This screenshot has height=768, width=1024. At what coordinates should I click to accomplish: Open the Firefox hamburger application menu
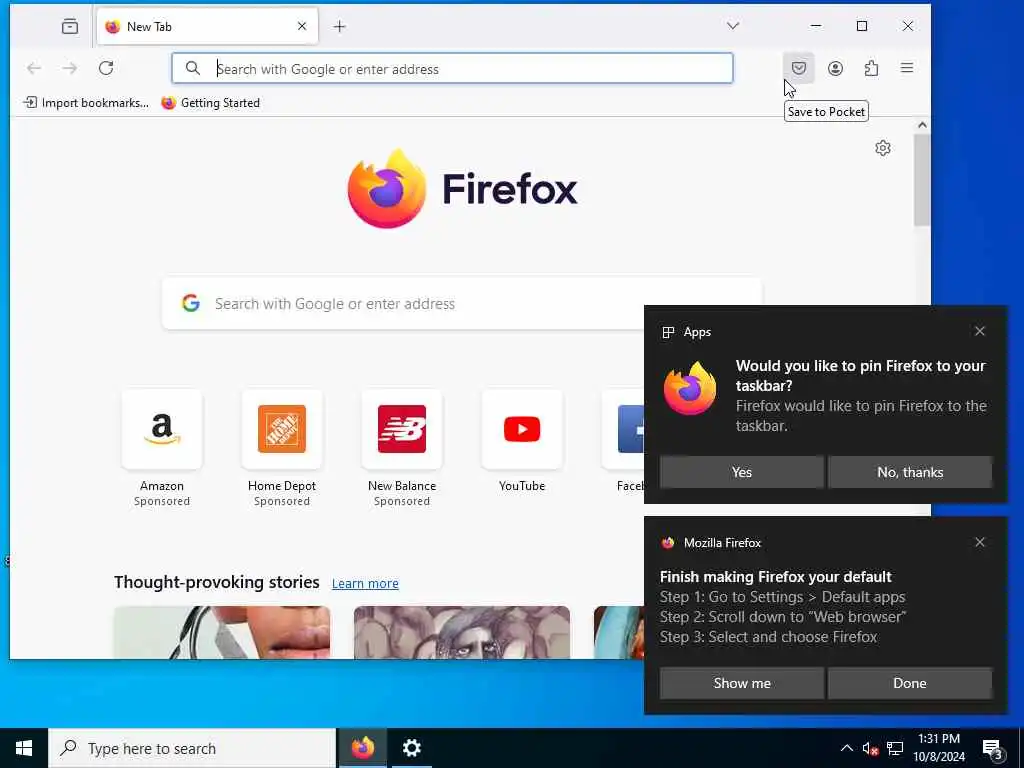(x=907, y=68)
